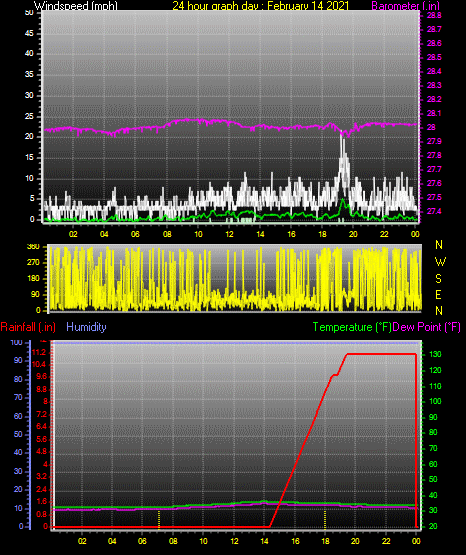Select the magenta "Dew Point (°F)" legend label
This screenshot has height=555, width=466.
tap(426, 327)
